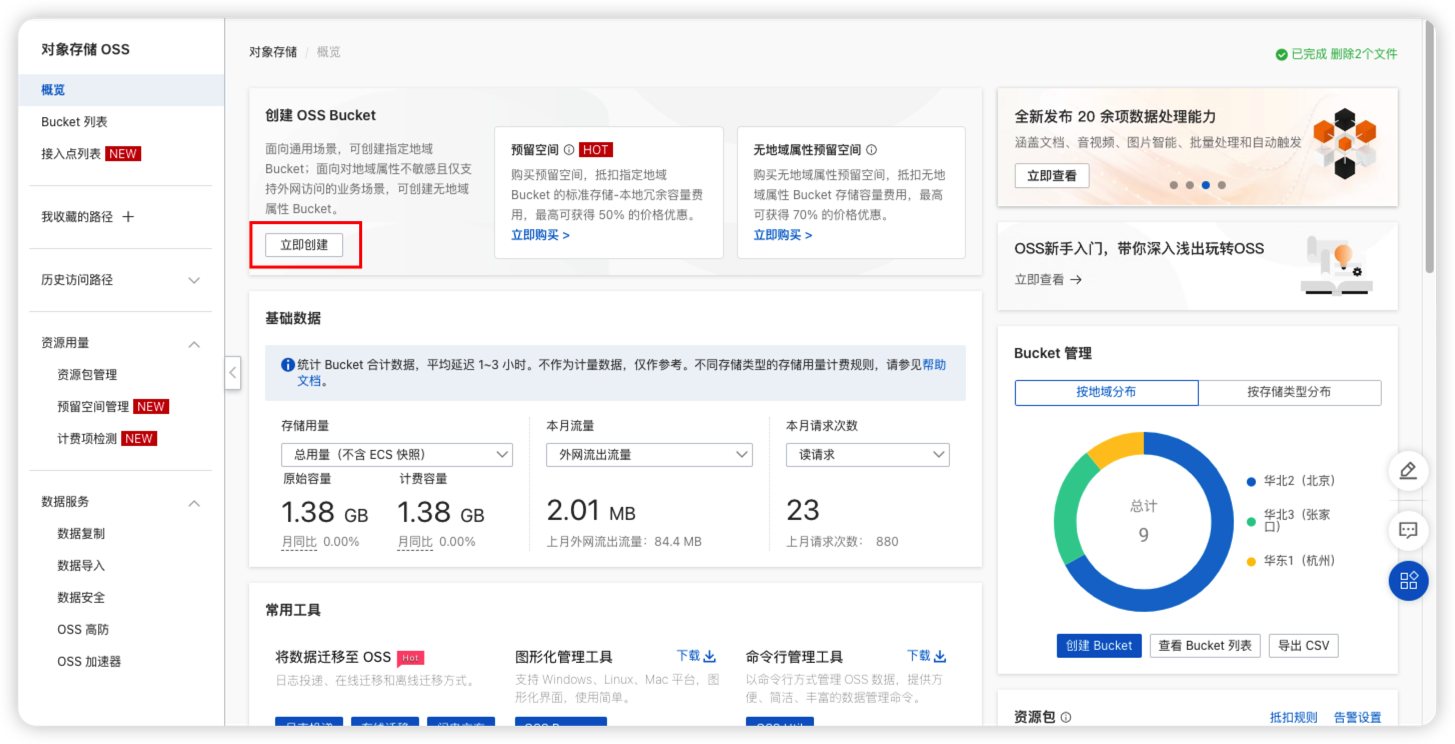Collapse 资源用量 section
The height and width of the screenshot is (744, 1455).
(x=195, y=344)
